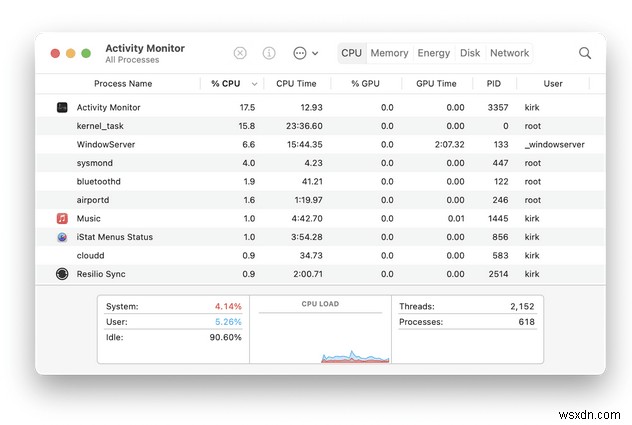Click the Activity Monitor app icon in list
The height and width of the screenshot is (425, 632).
62,107
